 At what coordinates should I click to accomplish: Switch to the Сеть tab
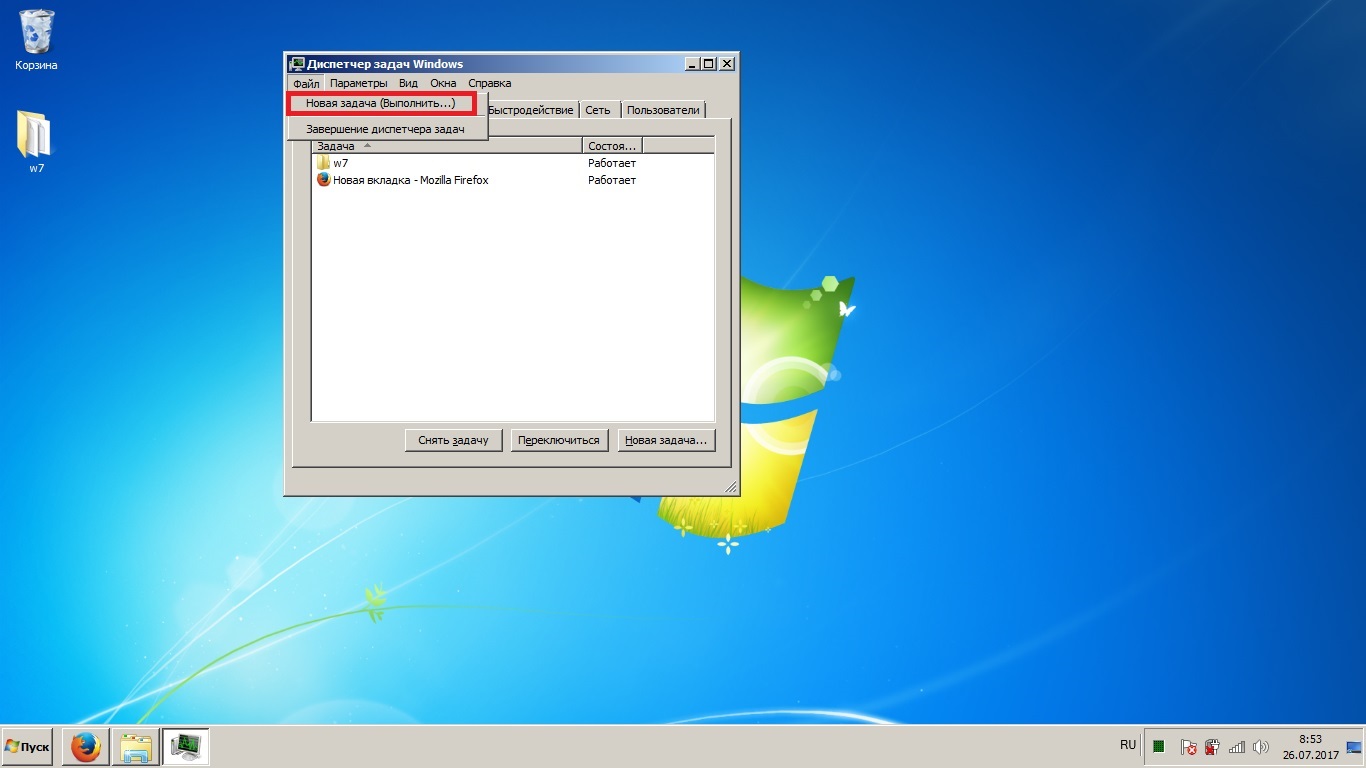coord(598,110)
